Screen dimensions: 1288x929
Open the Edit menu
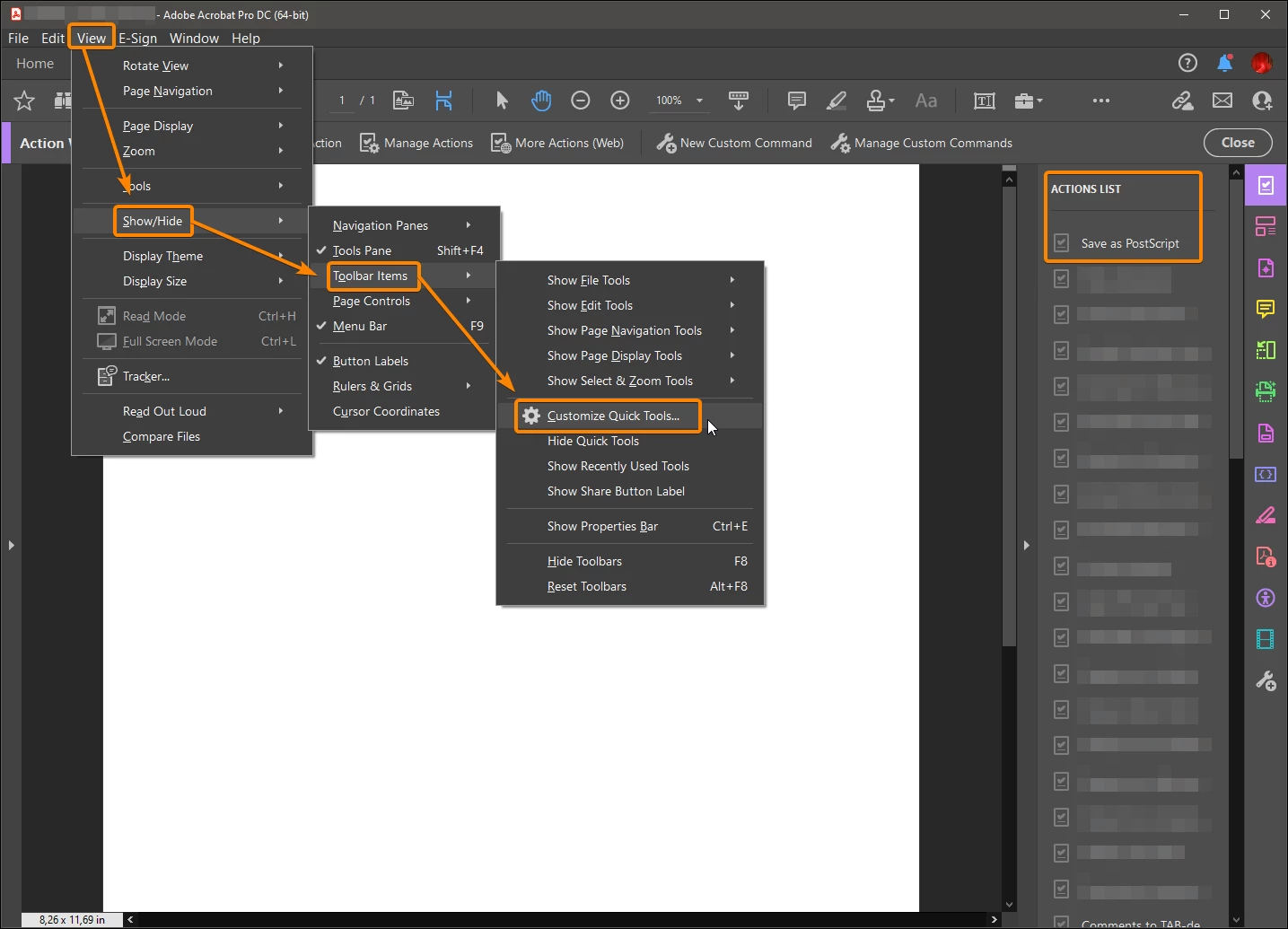pyautogui.click(x=52, y=38)
